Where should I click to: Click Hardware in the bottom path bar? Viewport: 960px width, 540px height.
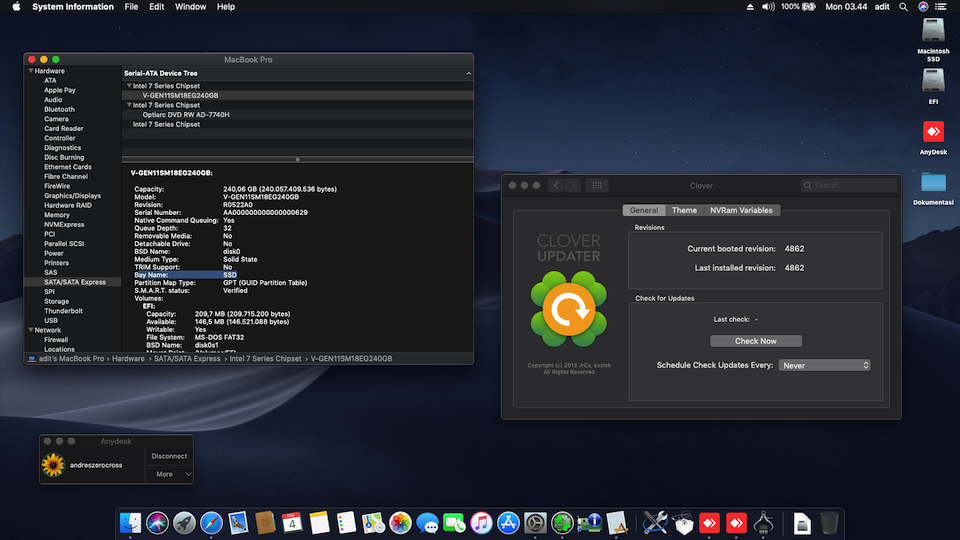(x=128, y=359)
